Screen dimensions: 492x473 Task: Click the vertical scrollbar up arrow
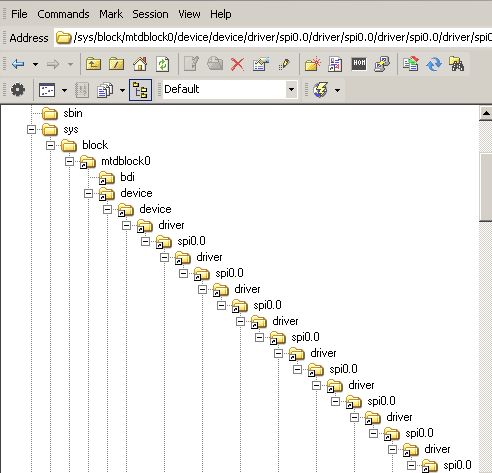pos(486,113)
